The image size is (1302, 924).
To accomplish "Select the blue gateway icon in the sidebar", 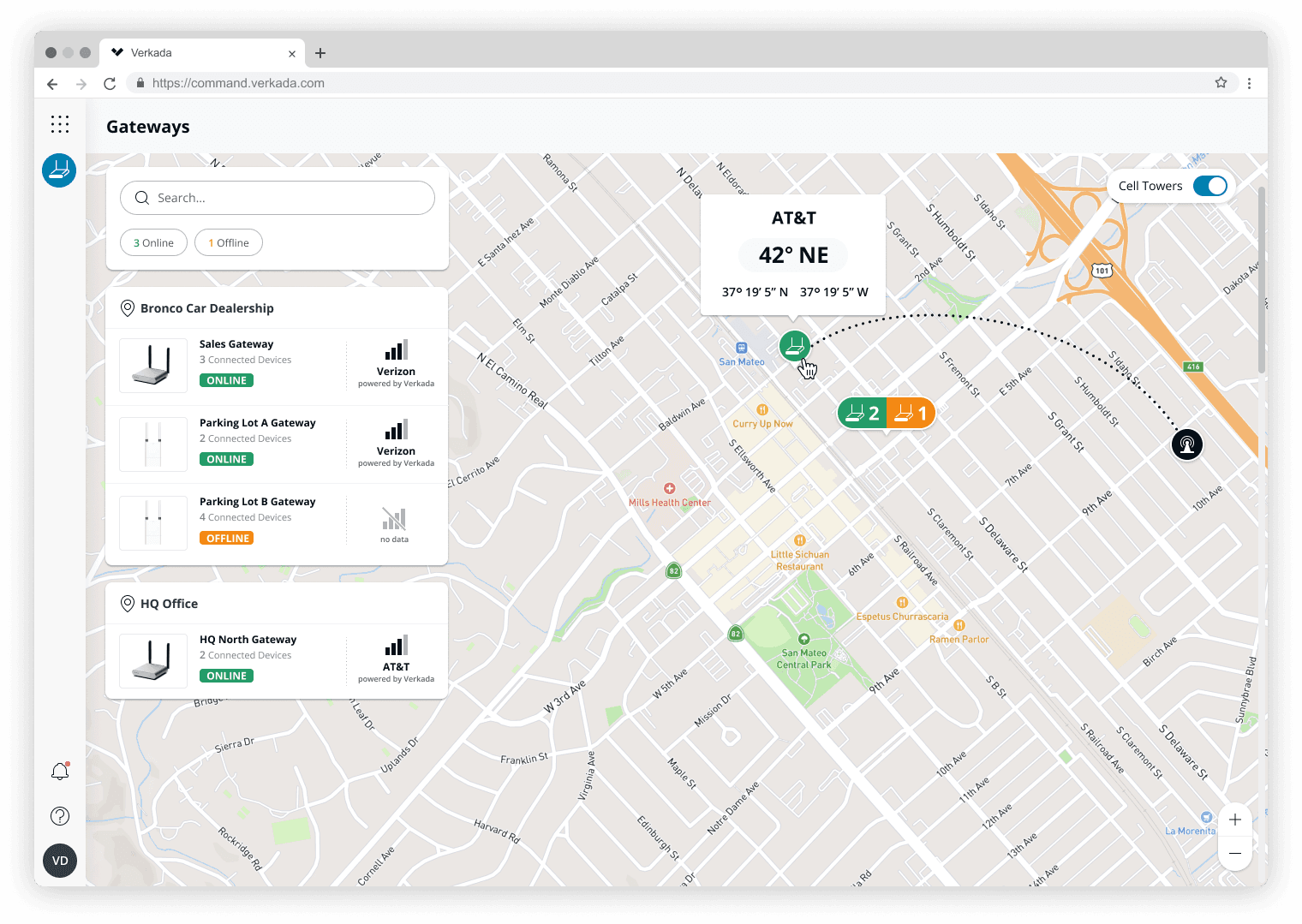I will tap(58, 170).
